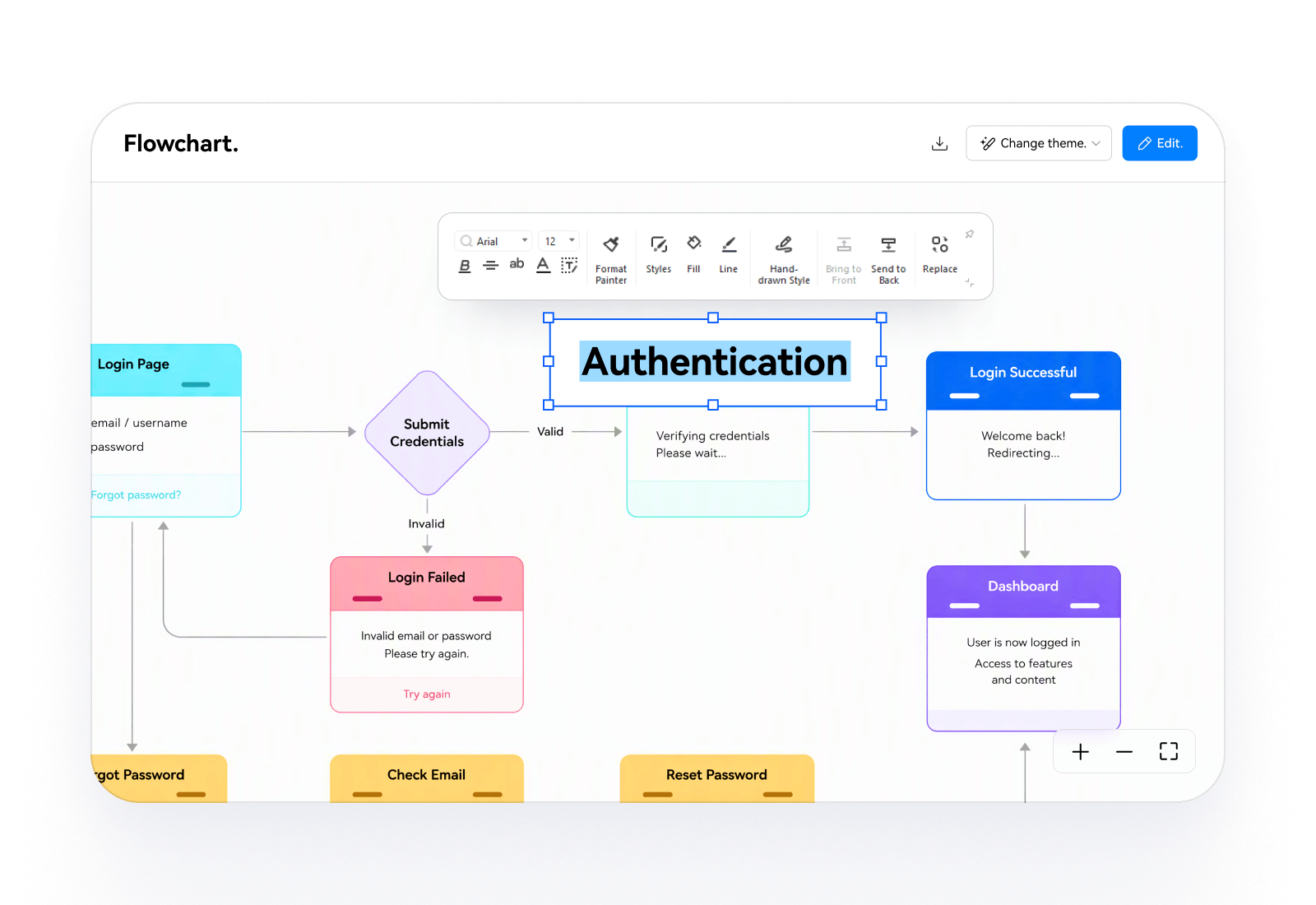The width and height of the screenshot is (1316, 905).
Task: Click the Flowchart. title
Action: 181,143
